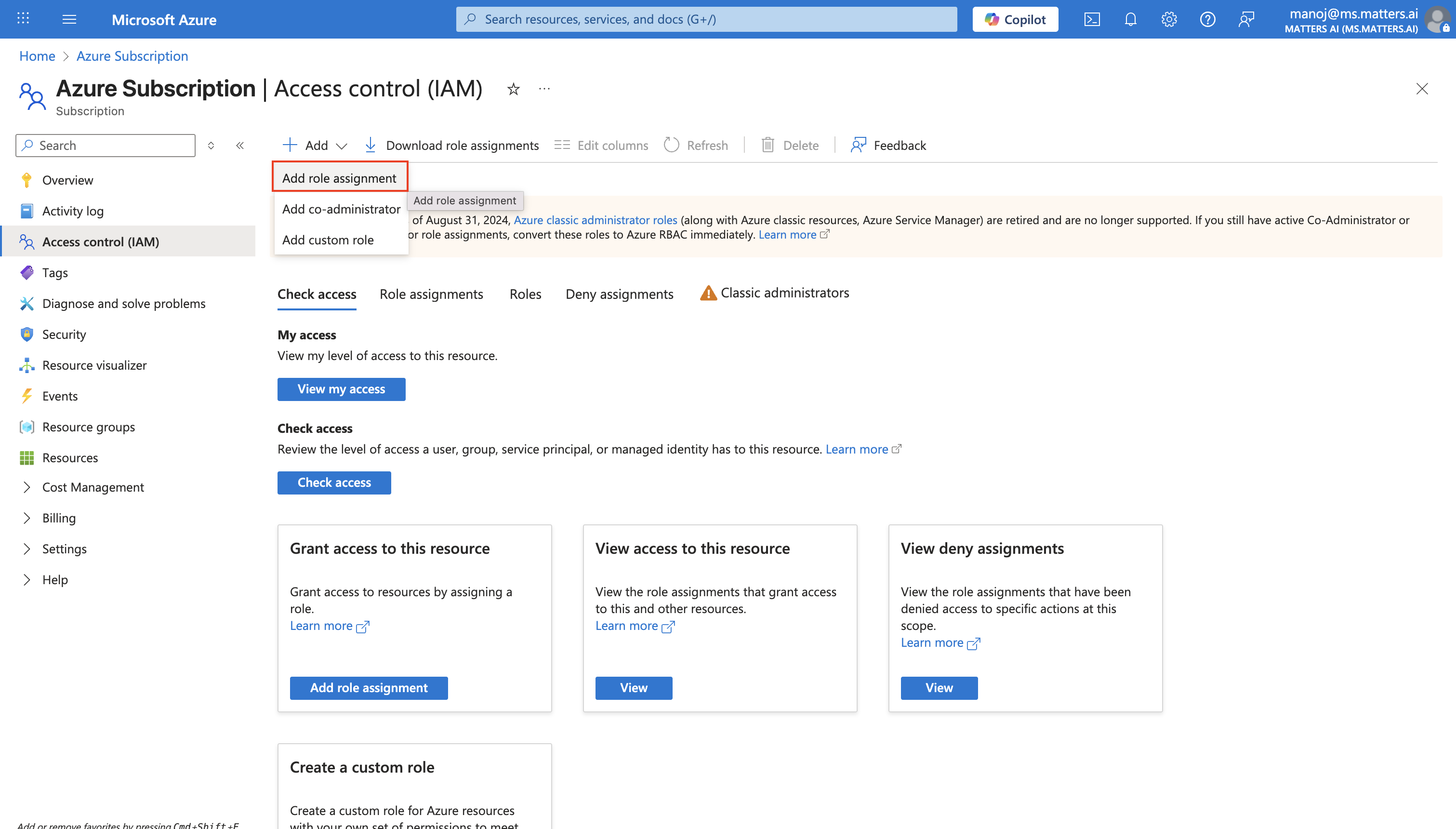
Task: Click the Activity log icon
Action: [x=26, y=211]
